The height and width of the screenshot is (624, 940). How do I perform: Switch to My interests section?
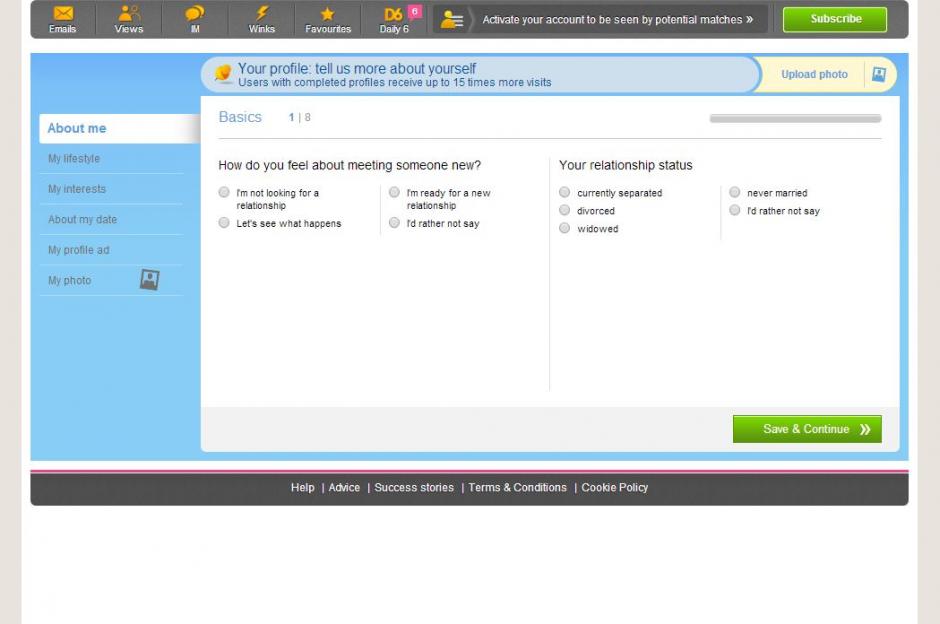[x=77, y=189]
